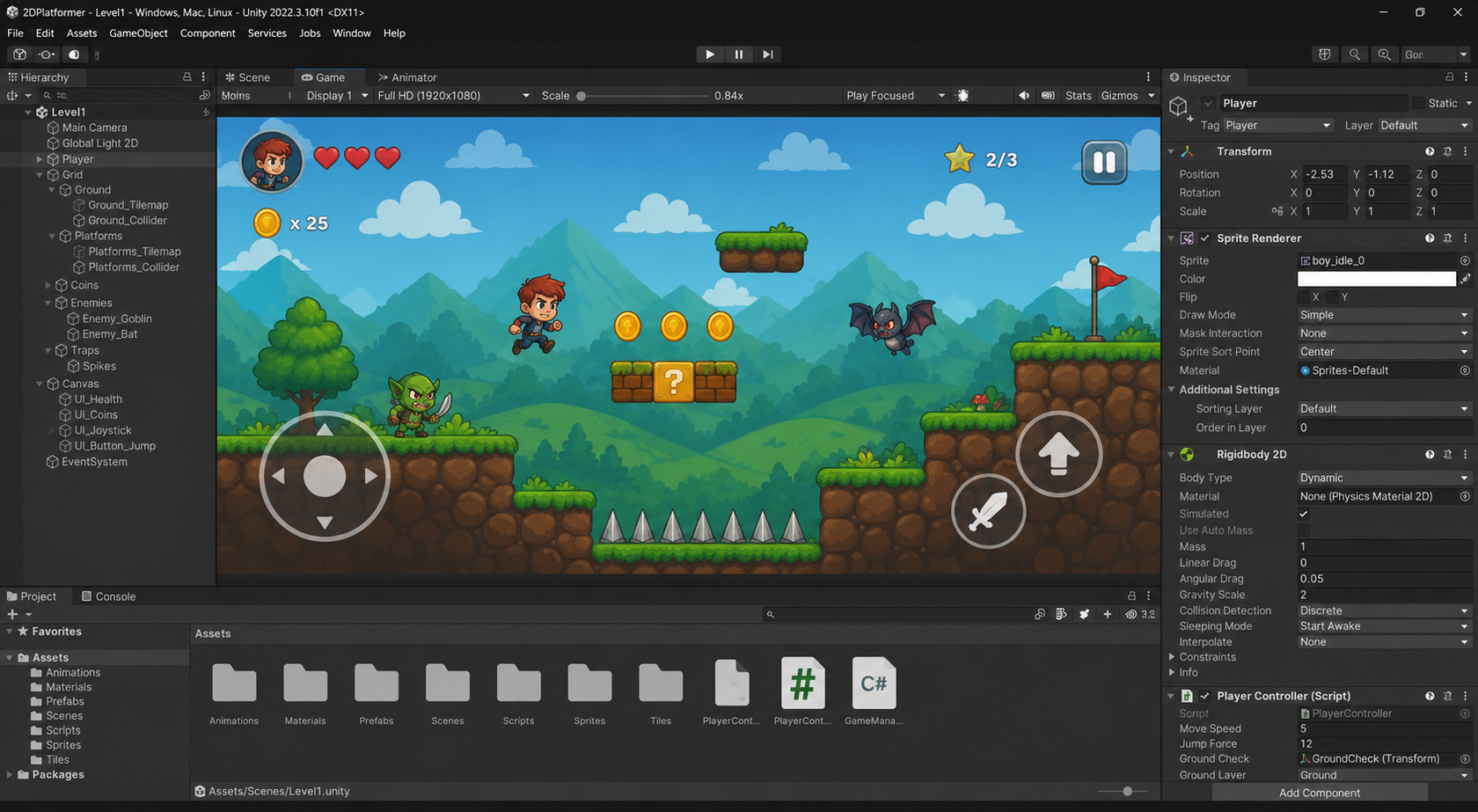Click the Add Component button
This screenshot has width=1478, height=812.
[1319, 793]
